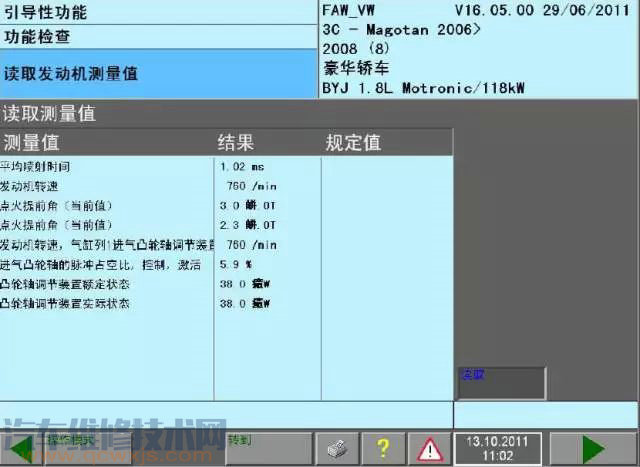Screen dimensions: 640x467
Task: Click the 规定值 column header
Action: click(353, 143)
